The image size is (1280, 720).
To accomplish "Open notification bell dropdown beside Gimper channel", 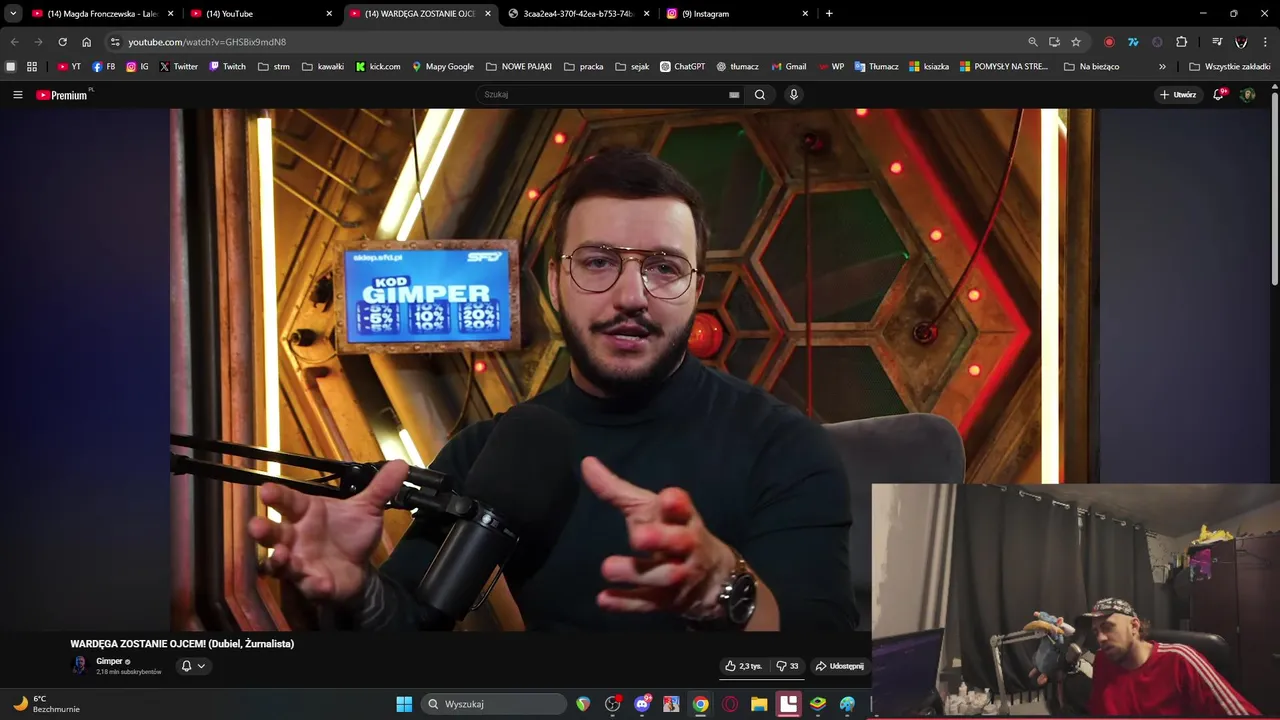I will (x=193, y=666).
